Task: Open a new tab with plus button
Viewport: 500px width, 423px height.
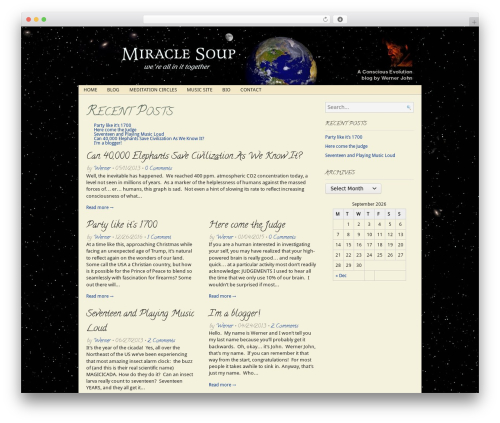Action: coord(474,22)
